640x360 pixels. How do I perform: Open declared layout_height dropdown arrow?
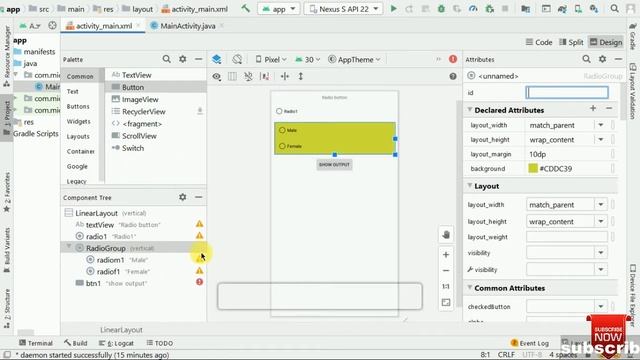coord(600,140)
